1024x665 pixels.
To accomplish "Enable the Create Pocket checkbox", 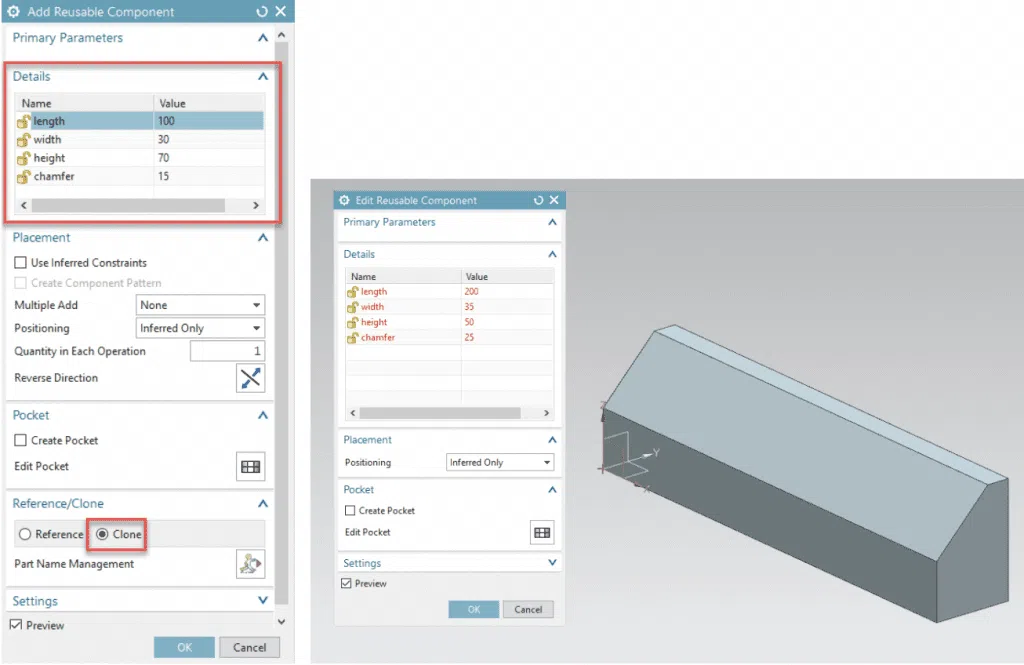I will 19,440.
